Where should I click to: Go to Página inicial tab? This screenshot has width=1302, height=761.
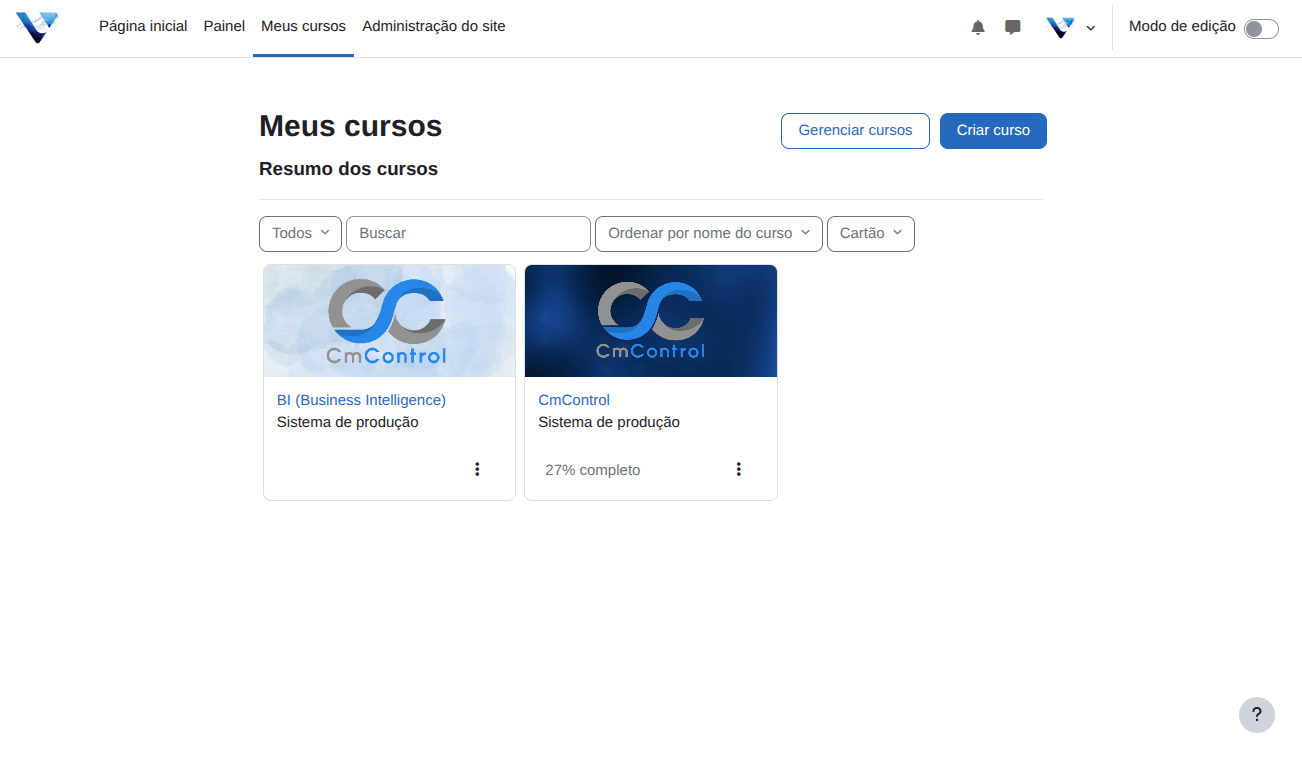[x=143, y=27]
